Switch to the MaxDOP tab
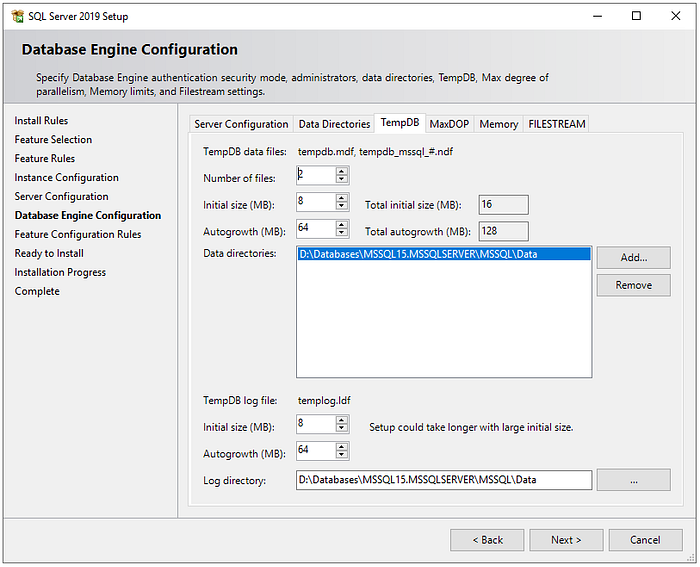 point(449,124)
